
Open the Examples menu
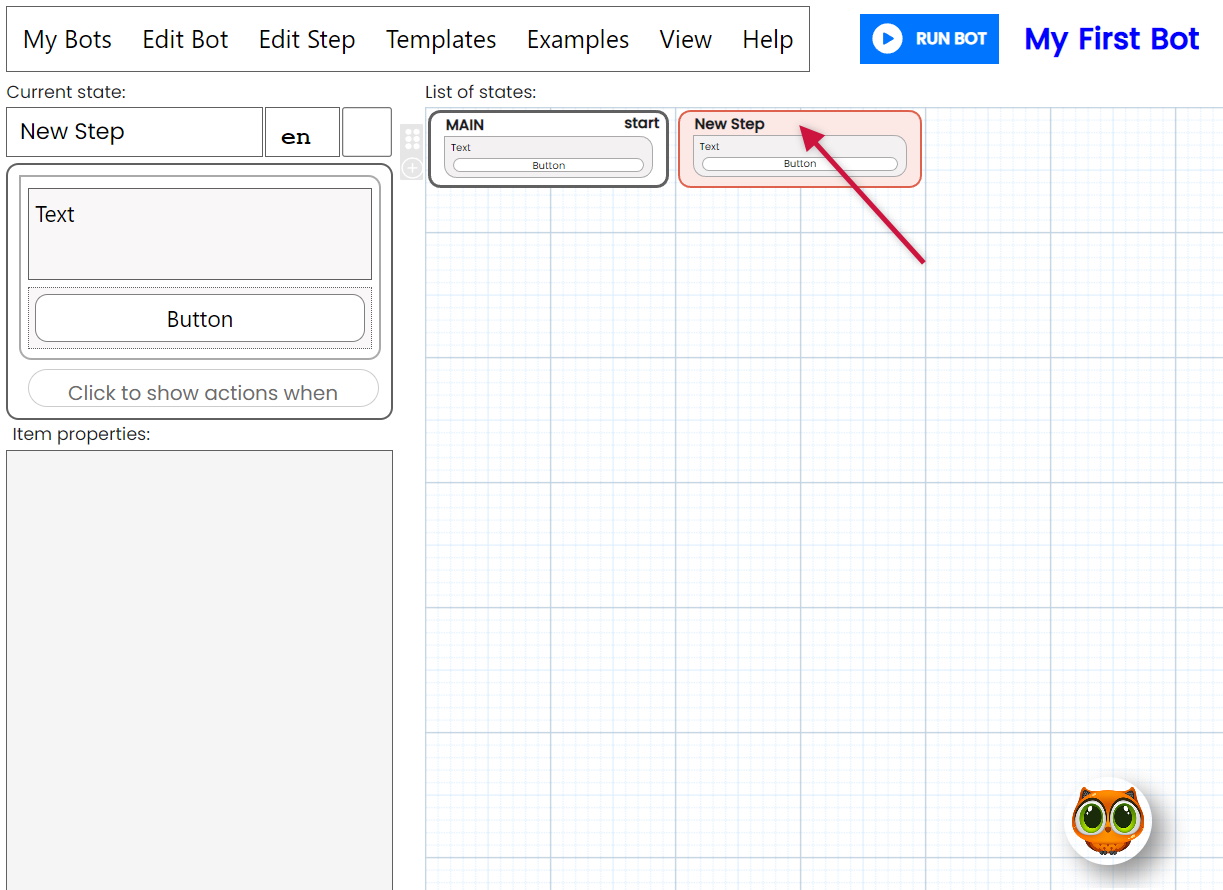click(x=578, y=40)
